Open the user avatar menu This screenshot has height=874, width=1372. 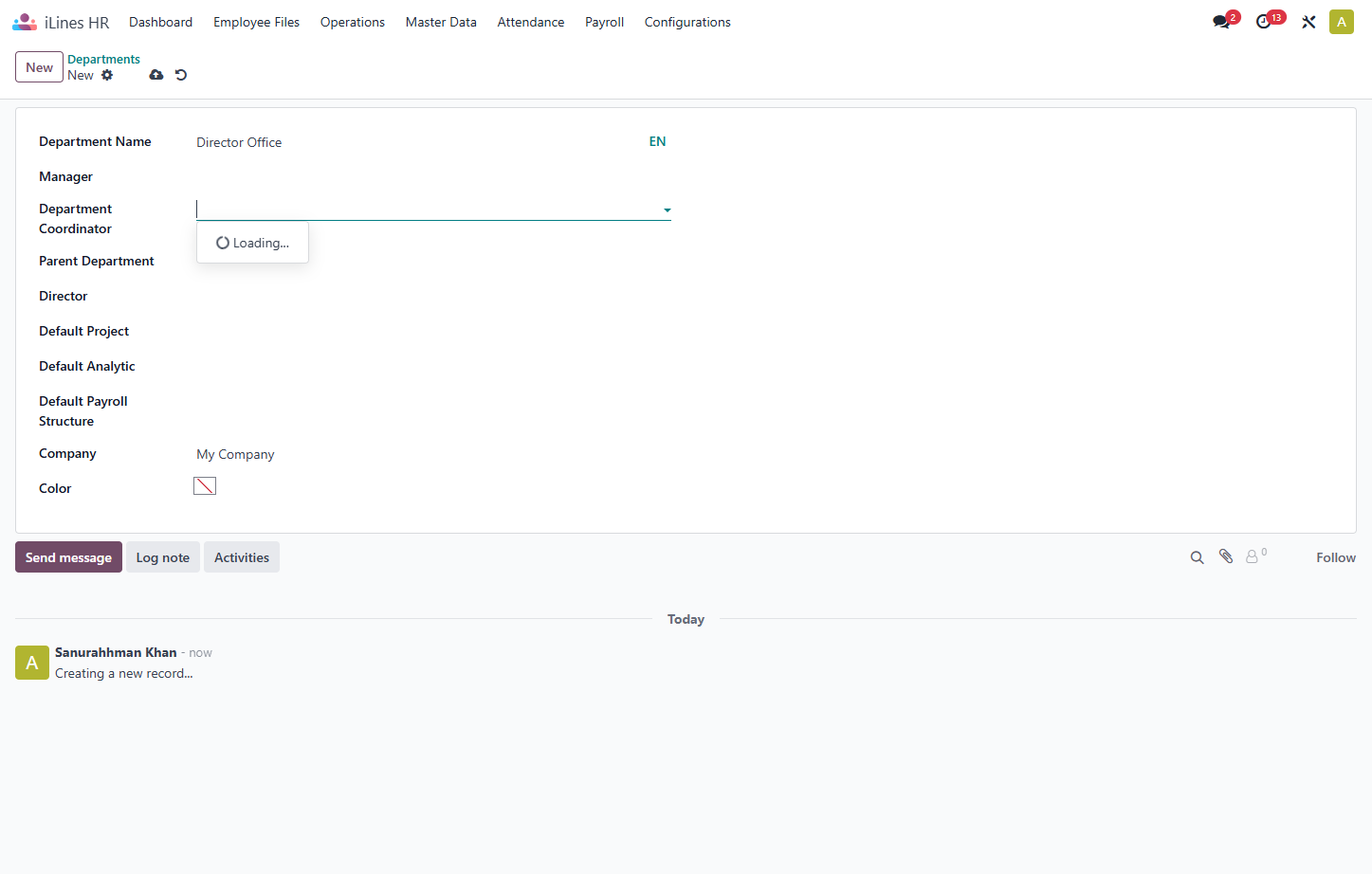[1342, 22]
